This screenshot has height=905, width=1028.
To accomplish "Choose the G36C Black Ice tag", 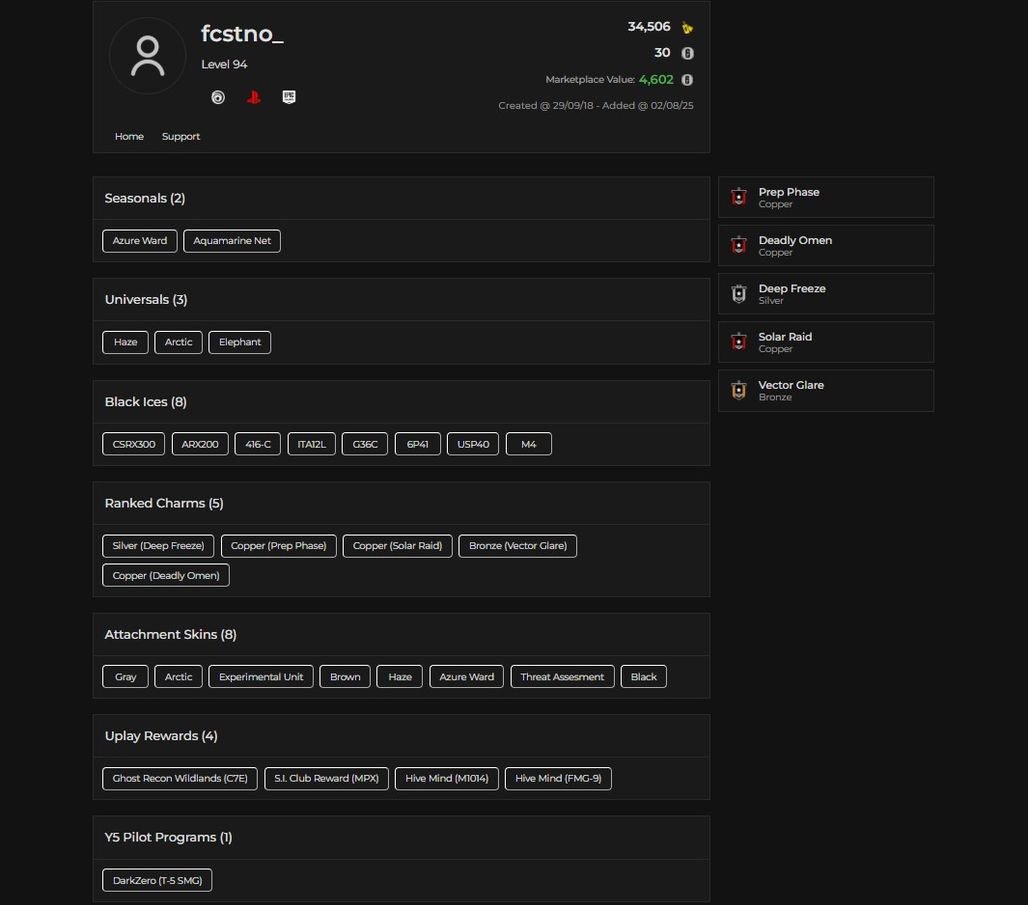I will click(x=365, y=444).
